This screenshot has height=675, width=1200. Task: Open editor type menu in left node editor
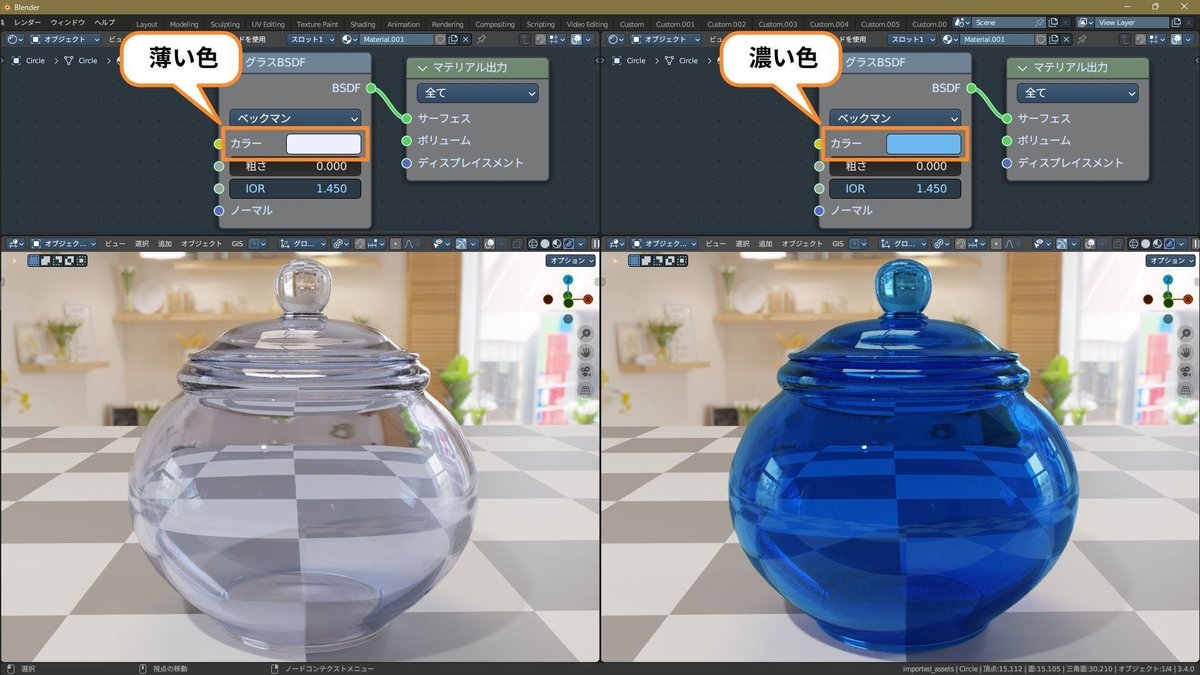pyautogui.click(x=15, y=39)
